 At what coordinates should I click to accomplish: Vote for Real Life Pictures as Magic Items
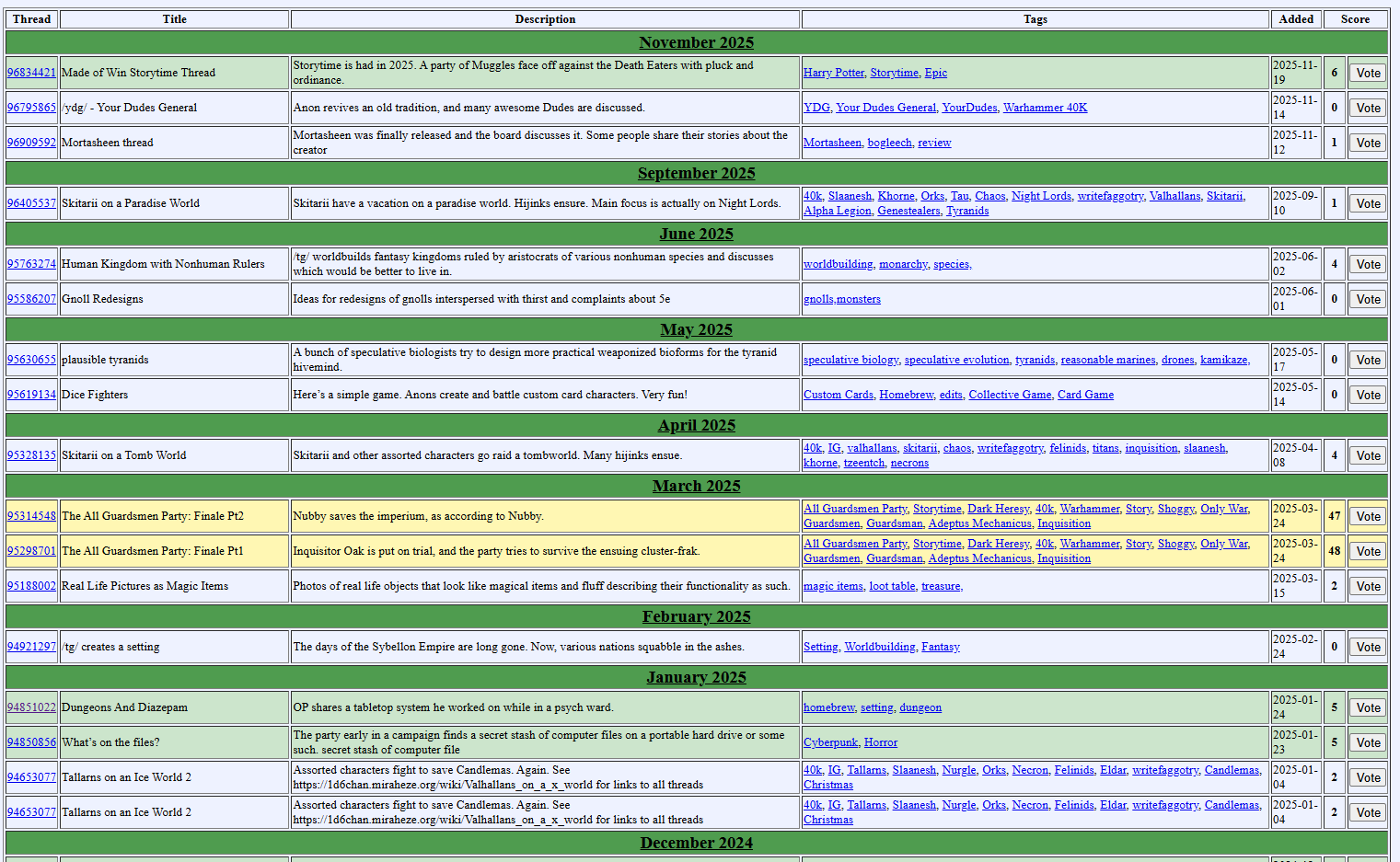(x=1368, y=586)
